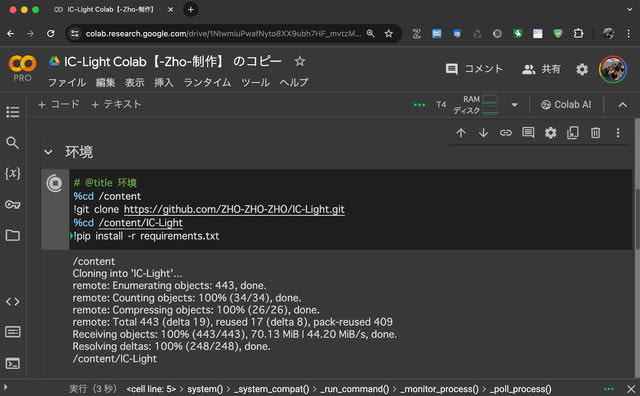Follow the /content/IC-Light path link

click(141, 223)
